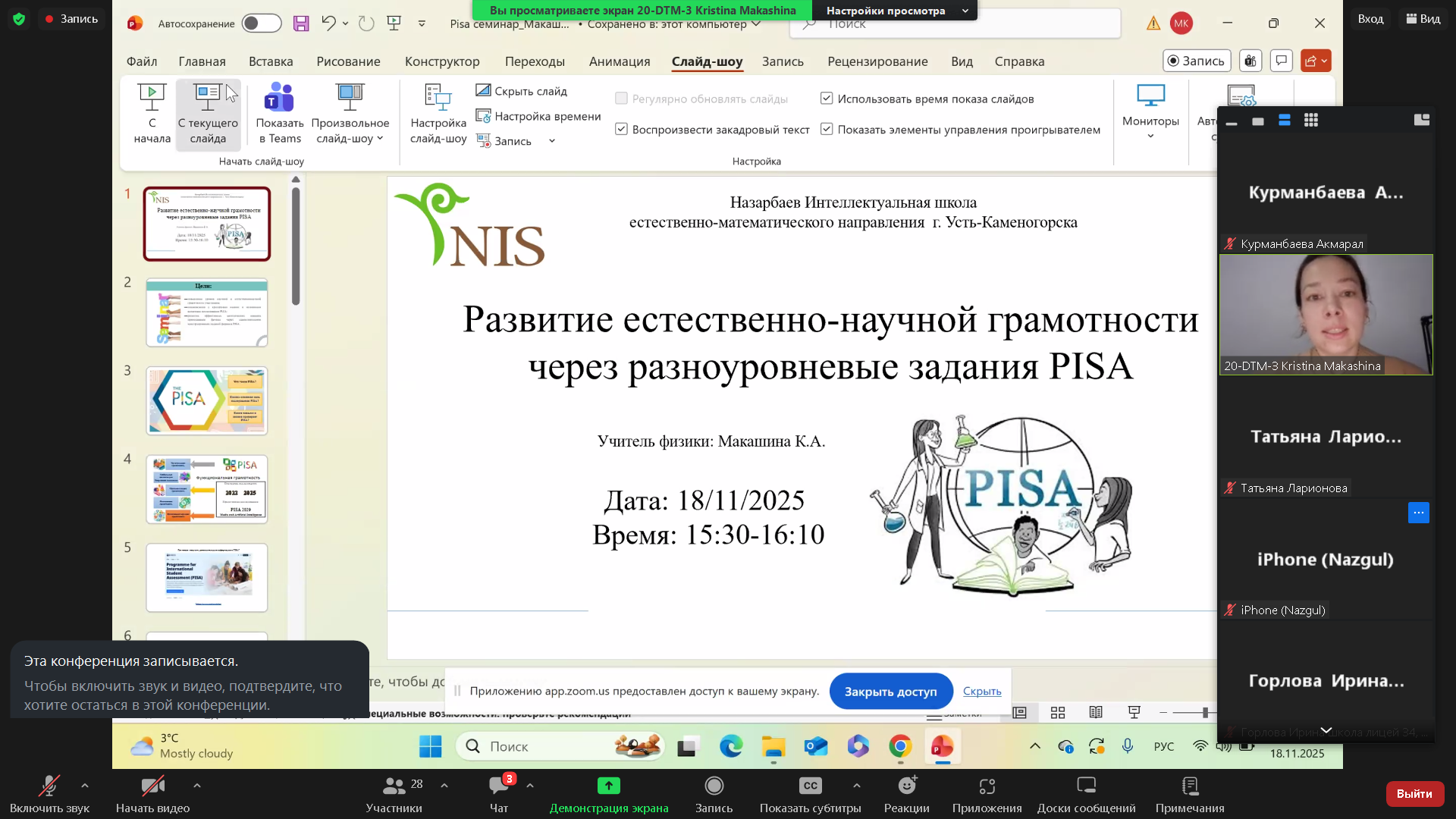Show more participants chevron in video panel
This screenshot has width=1456, height=819.
point(1326,730)
